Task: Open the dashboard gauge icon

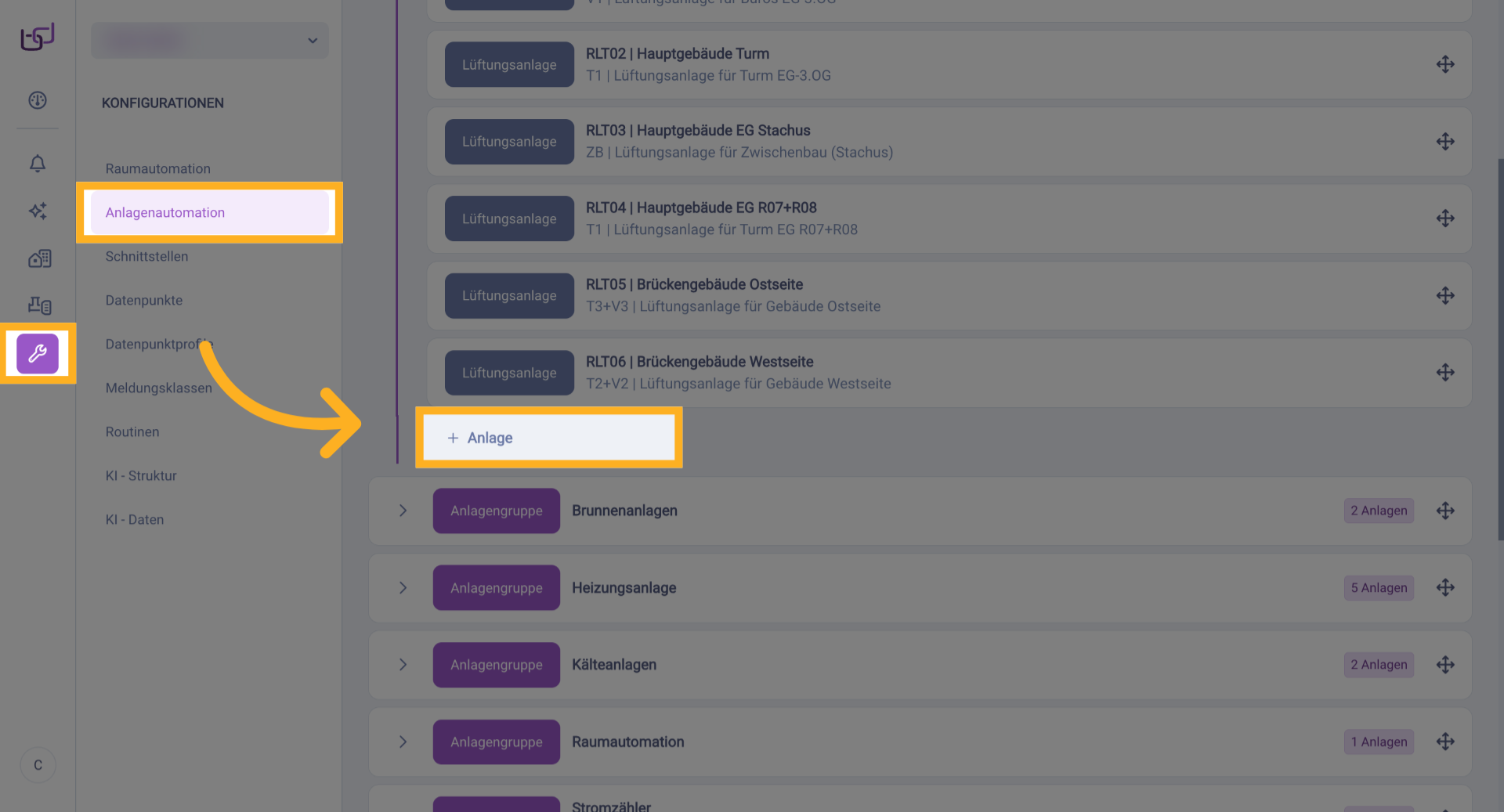Action: point(38,100)
